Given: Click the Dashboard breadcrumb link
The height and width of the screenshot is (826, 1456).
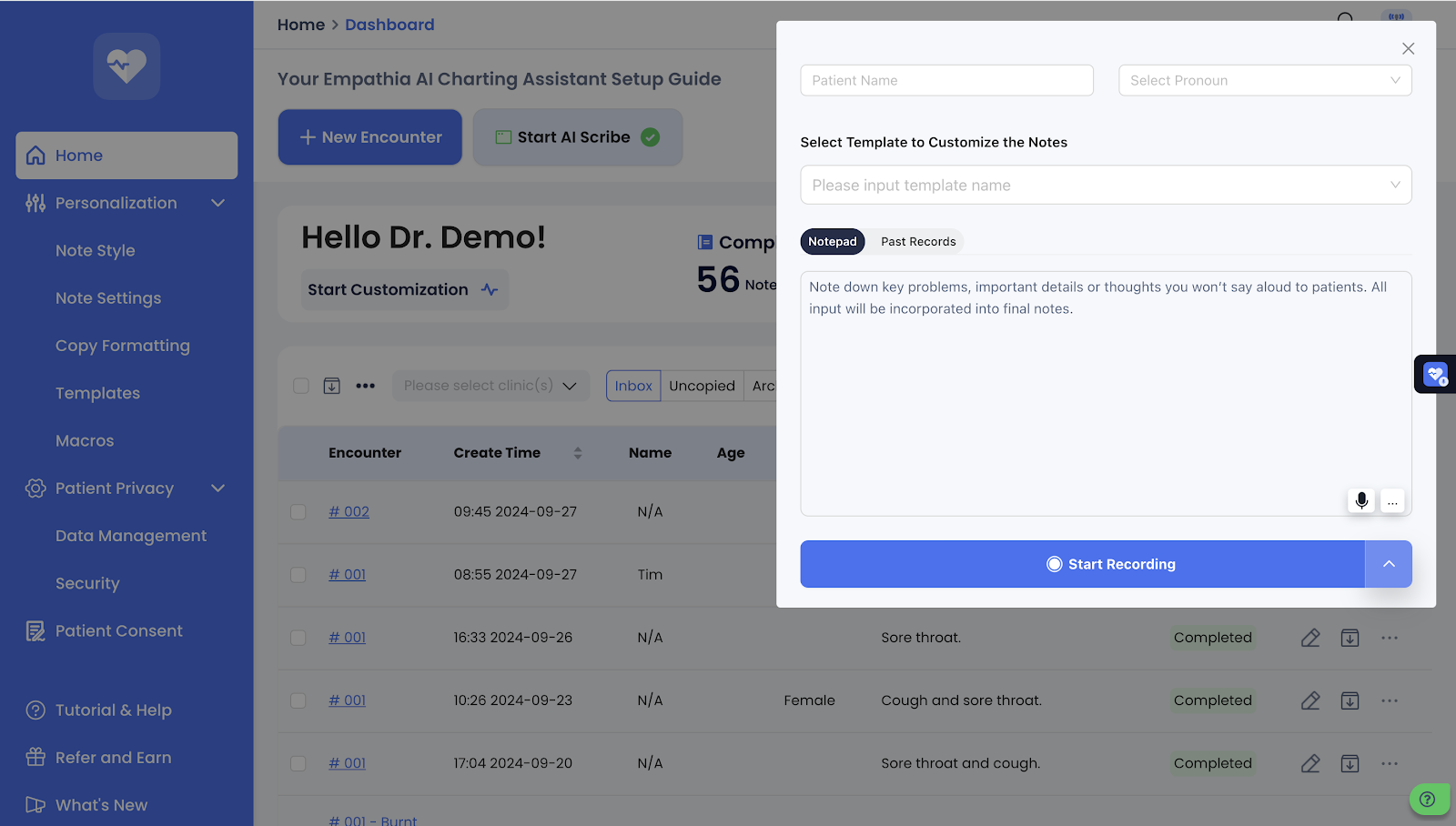Looking at the screenshot, I should tap(389, 25).
